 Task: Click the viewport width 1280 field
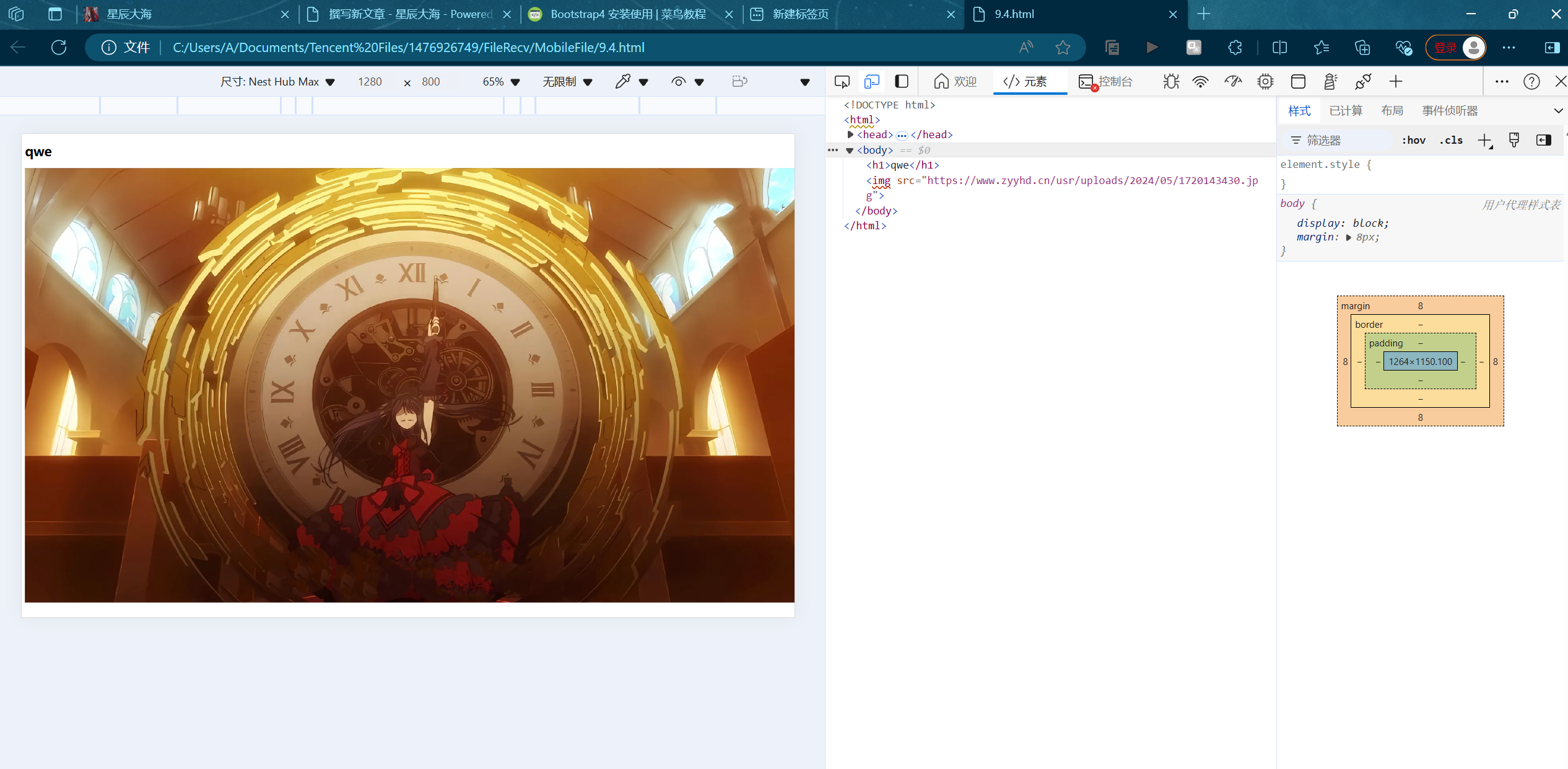point(370,81)
